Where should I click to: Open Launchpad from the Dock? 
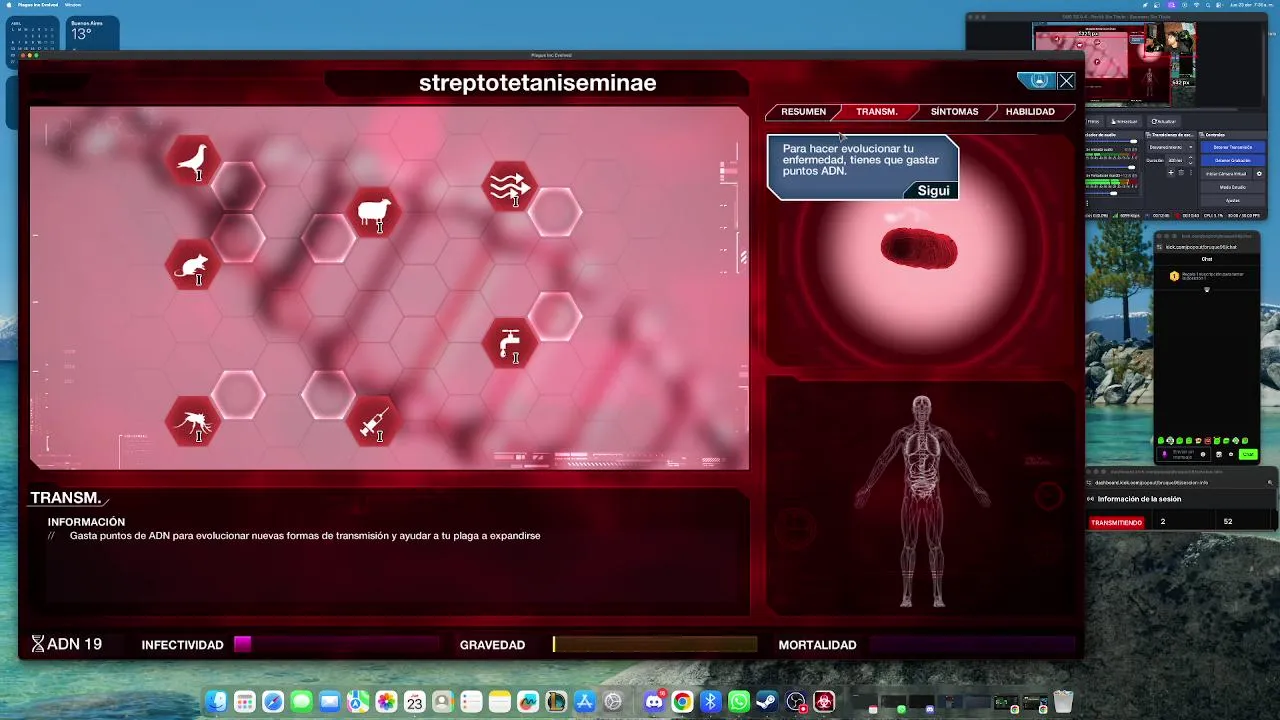[x=245, y=702]
